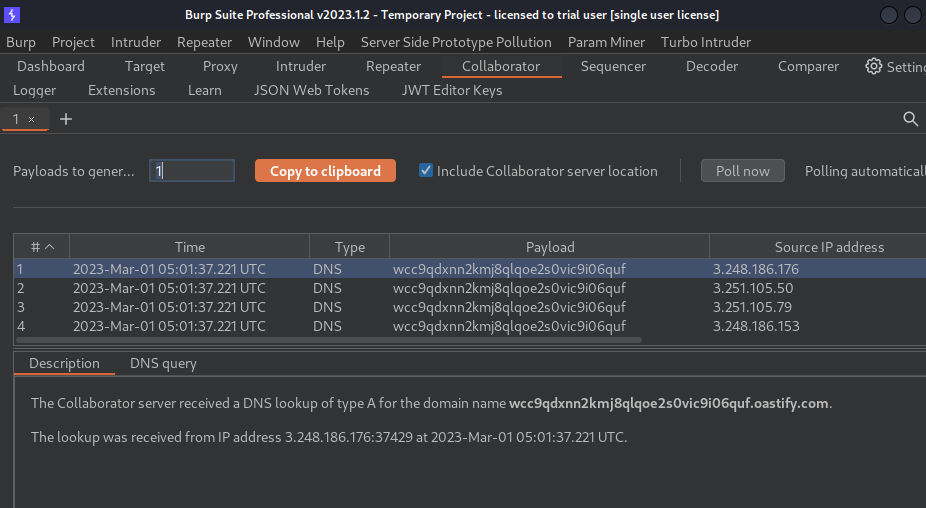Toggle Include Collaborator server location checkbox
Screen dimensions: 926x508
coord(425,171)
